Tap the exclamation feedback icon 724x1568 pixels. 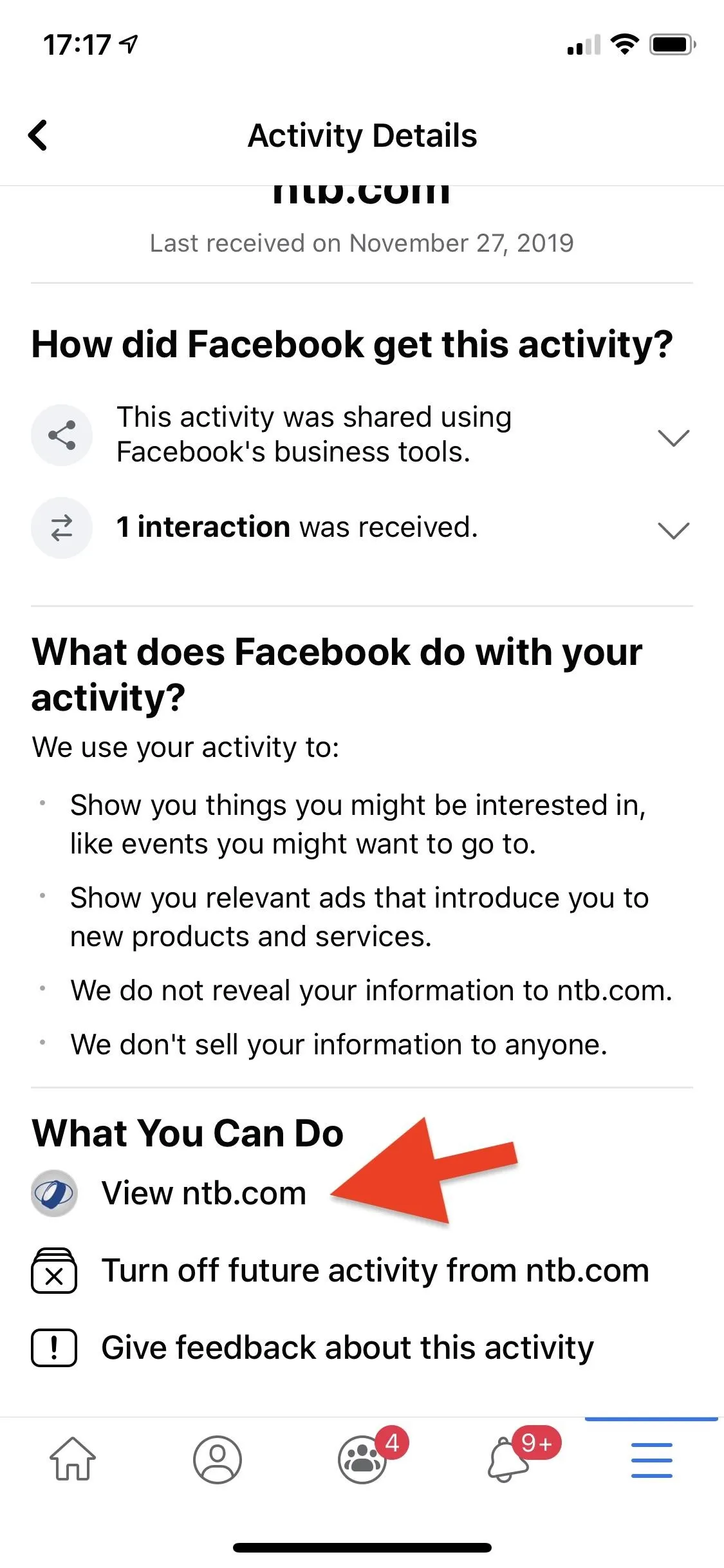click(54, 1348)
